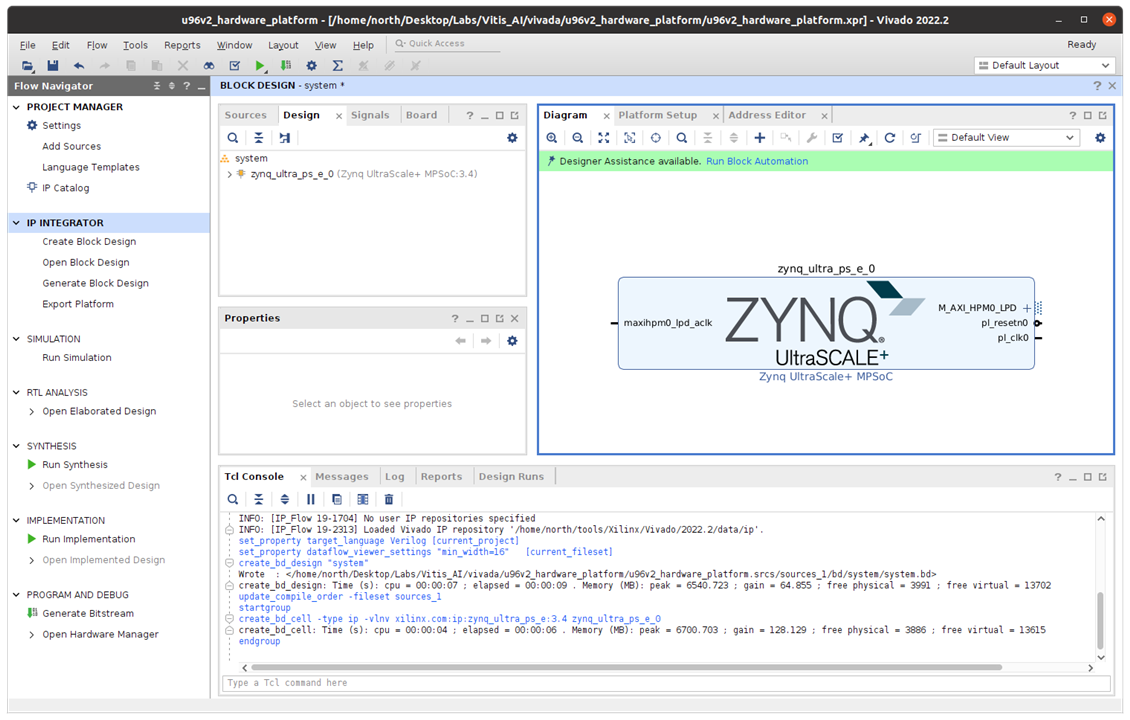Viewport: 1130px width, 720px height.
Task: Click the Zynq UltraScale+ MPSoC link
Action: tap(826, 377)
